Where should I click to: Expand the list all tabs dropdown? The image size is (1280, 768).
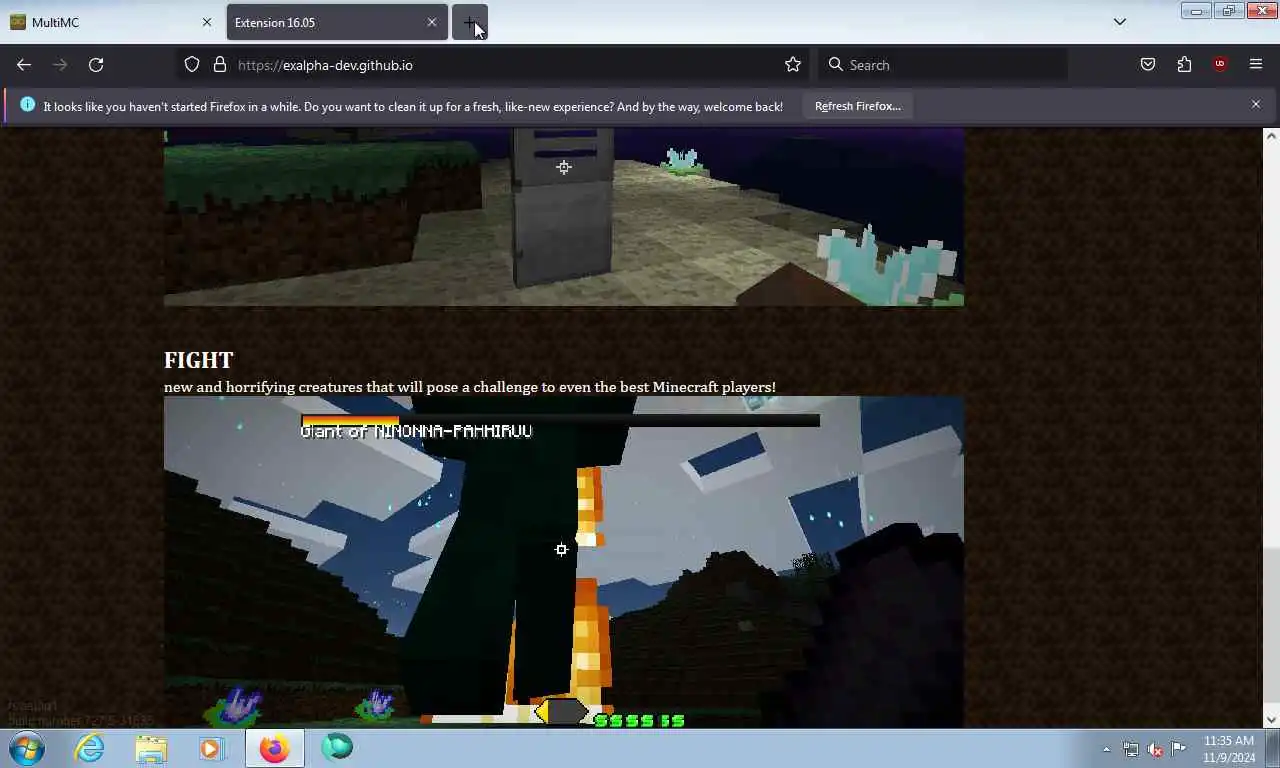(1120, 22)
